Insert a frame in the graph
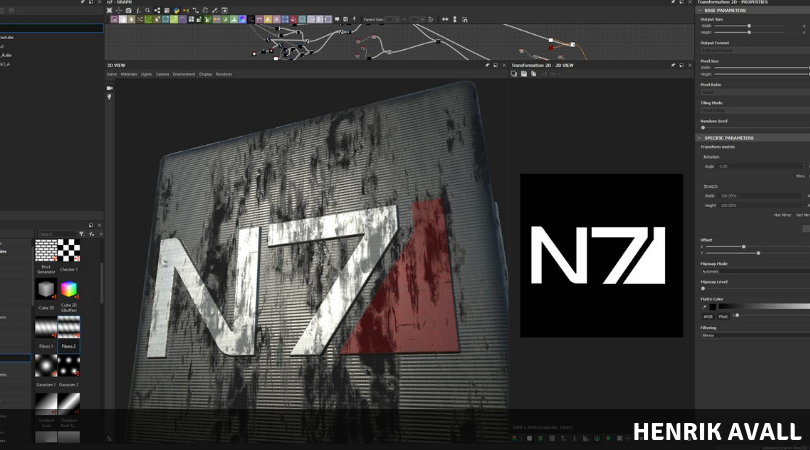 (345, 19)
